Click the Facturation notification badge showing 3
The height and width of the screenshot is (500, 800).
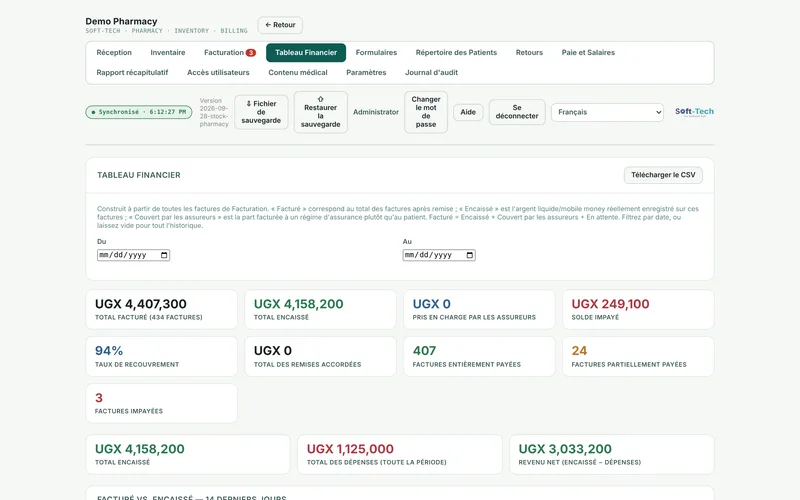251,53
